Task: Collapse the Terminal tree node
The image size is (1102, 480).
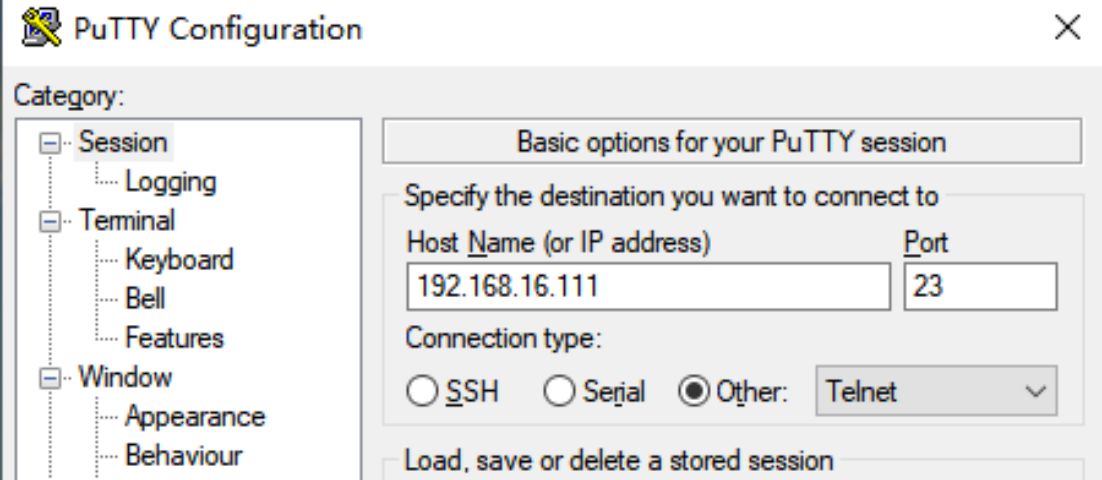Action: [50, 222]
